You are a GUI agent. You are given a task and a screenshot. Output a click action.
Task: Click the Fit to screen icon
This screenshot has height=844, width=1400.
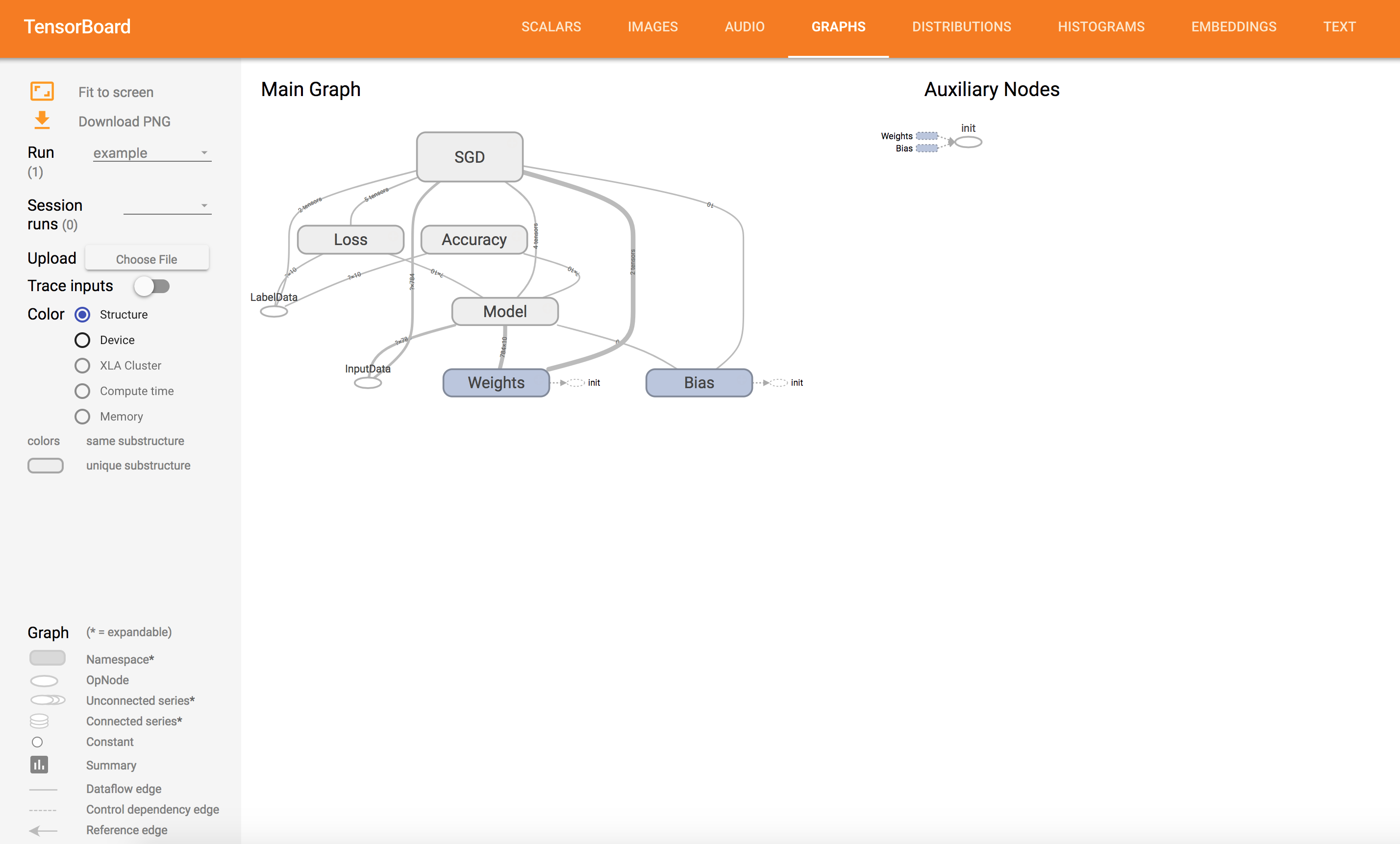42,92
